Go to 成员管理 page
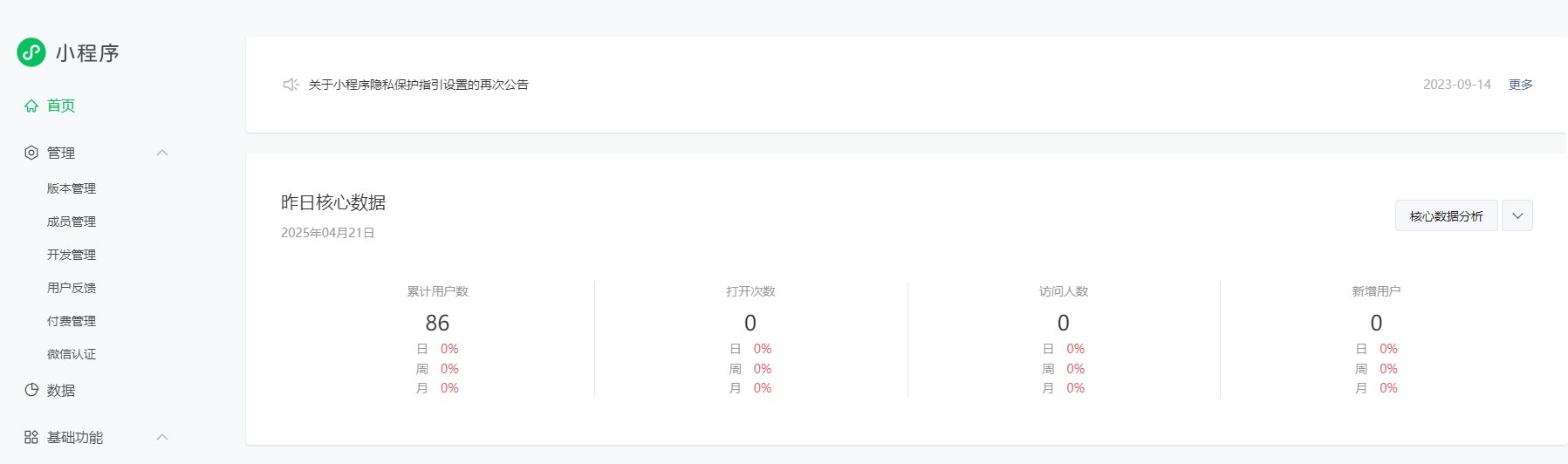 click(x=72, y=222)
